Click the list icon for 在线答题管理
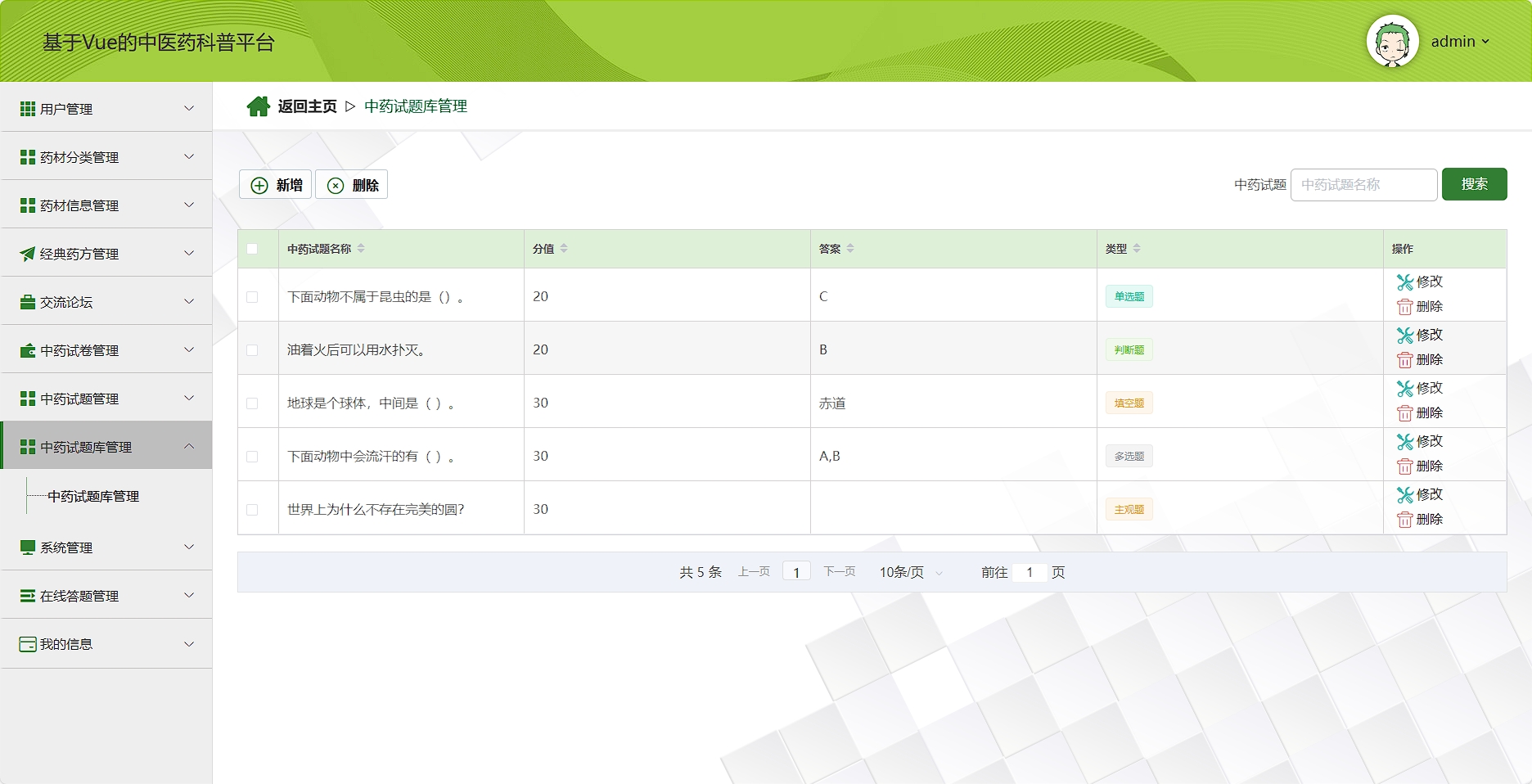 click(x=28, y=596)
